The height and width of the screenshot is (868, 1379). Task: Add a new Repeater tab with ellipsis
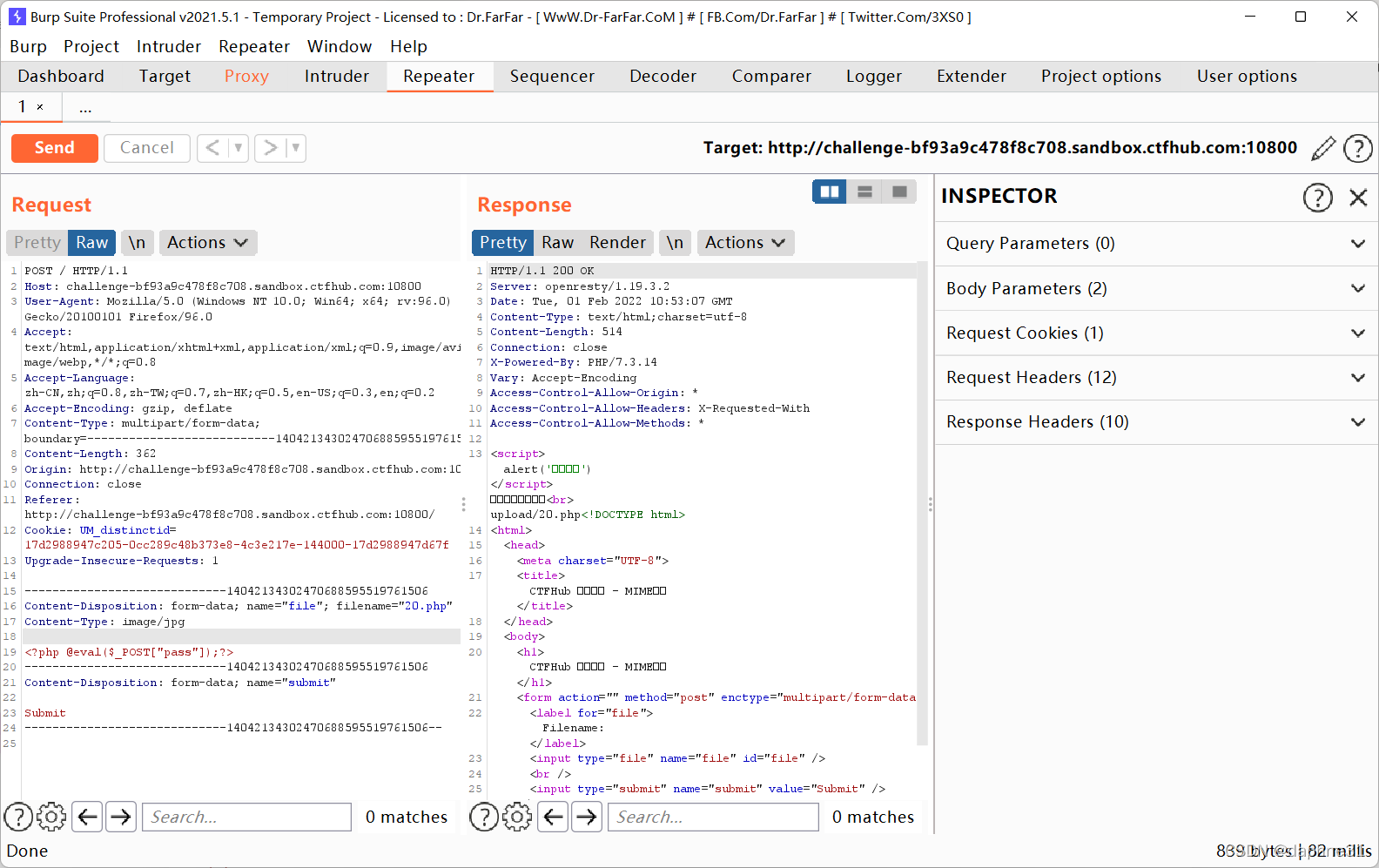coord(85,108)
